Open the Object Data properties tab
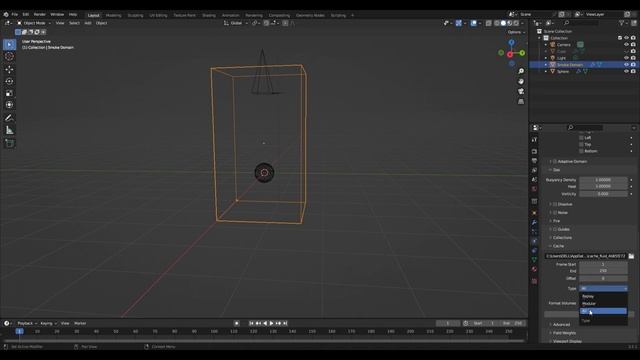This screenshot has width=640, height=360. tap(534, 260)
